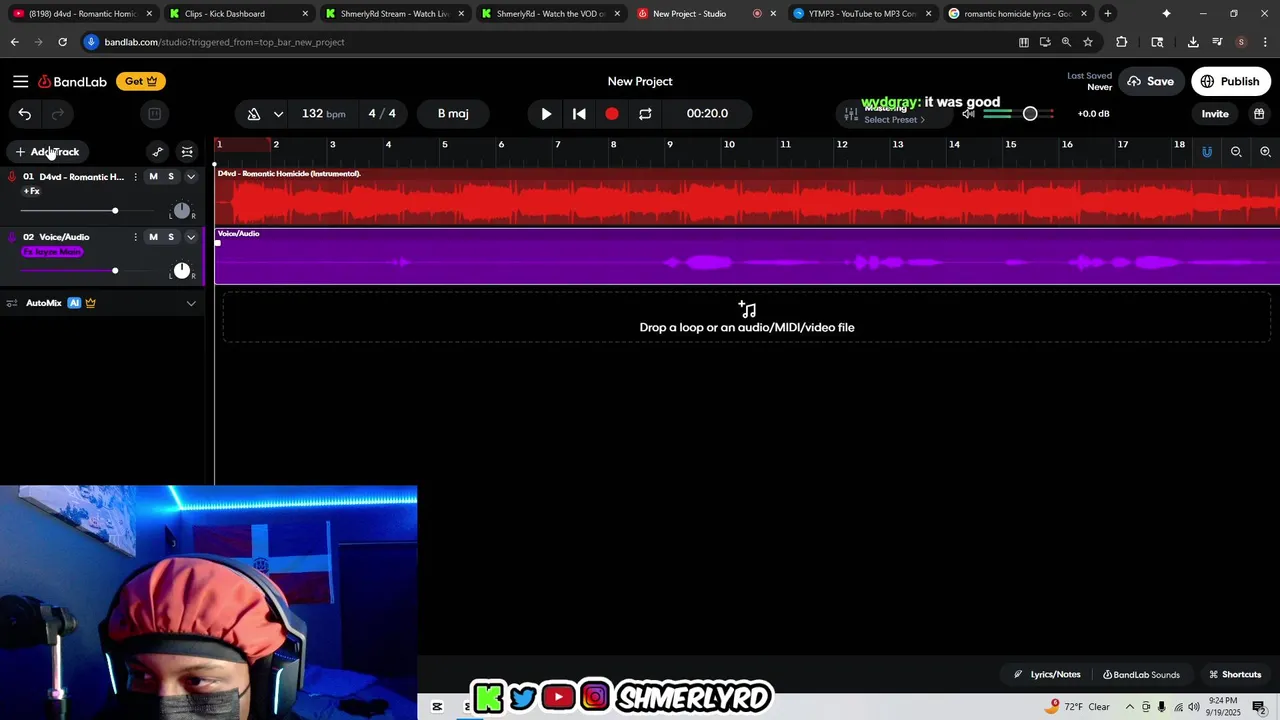Viewport: 1280px width, 720px height.
Task: Open the 4 / 4 time signature
Action: [382, 114]
